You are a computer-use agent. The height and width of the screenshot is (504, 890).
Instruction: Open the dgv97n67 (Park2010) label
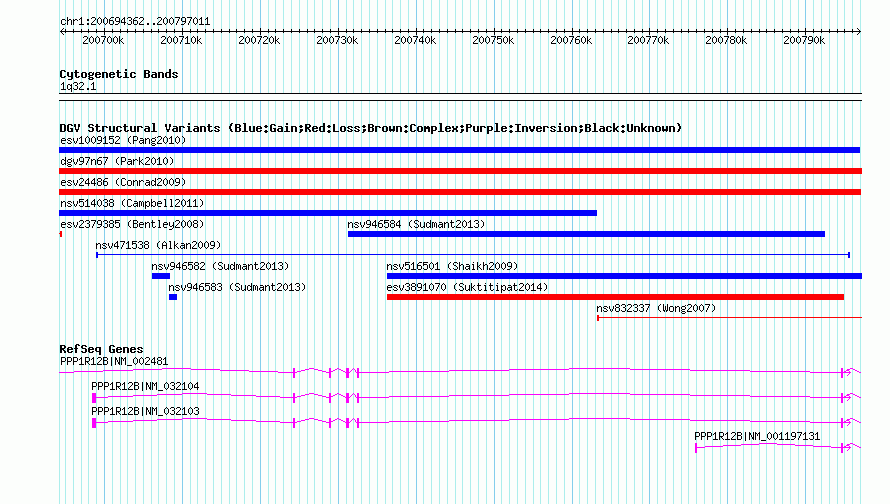(117, 161)
